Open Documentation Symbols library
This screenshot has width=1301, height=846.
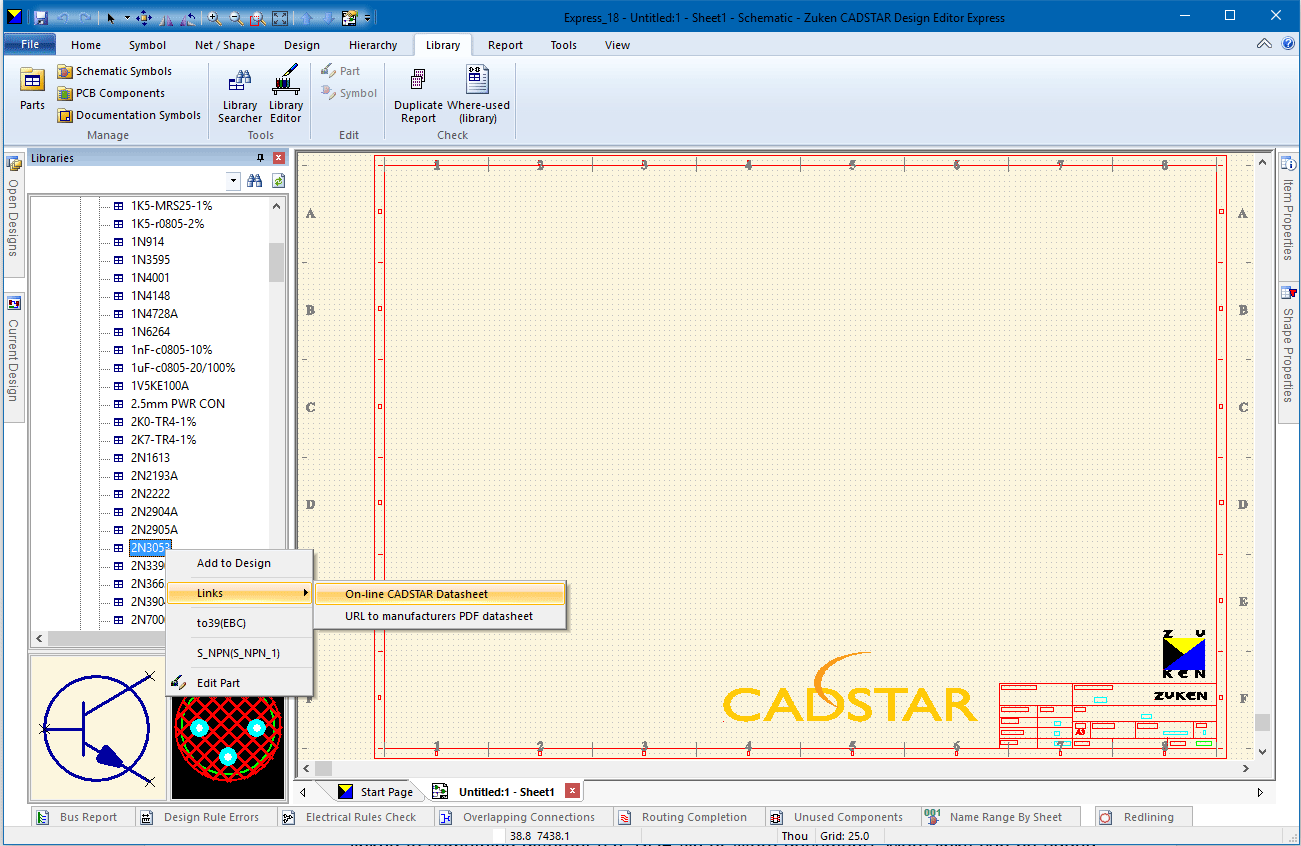pyautogui.click(x=129, y=115)
